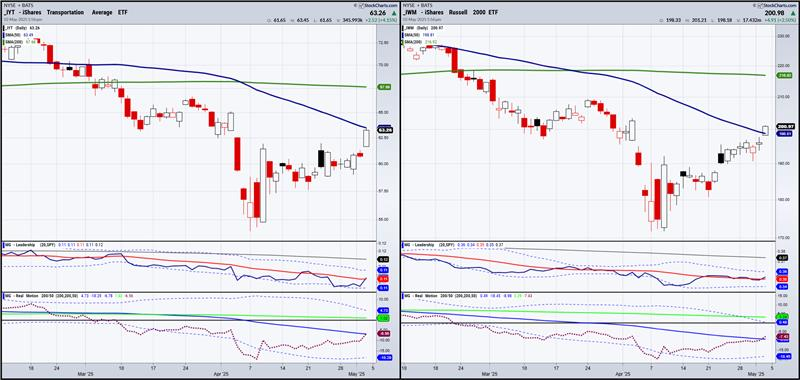Click the green up-arrow beside 63.26

pos(394,12)
